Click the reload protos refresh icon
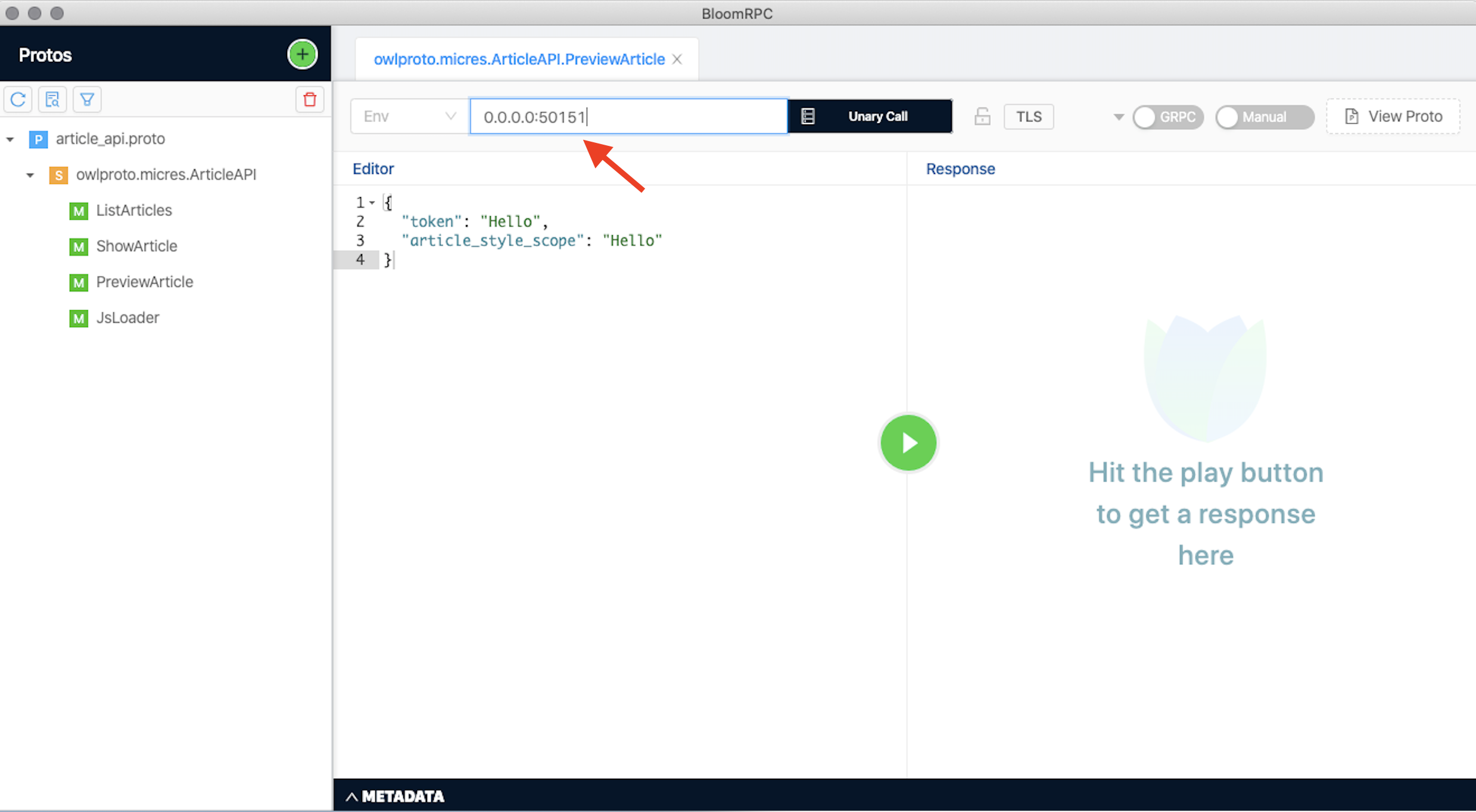Screen dimensions: 1476x812 pyautogui.click(x=18, y=99)
